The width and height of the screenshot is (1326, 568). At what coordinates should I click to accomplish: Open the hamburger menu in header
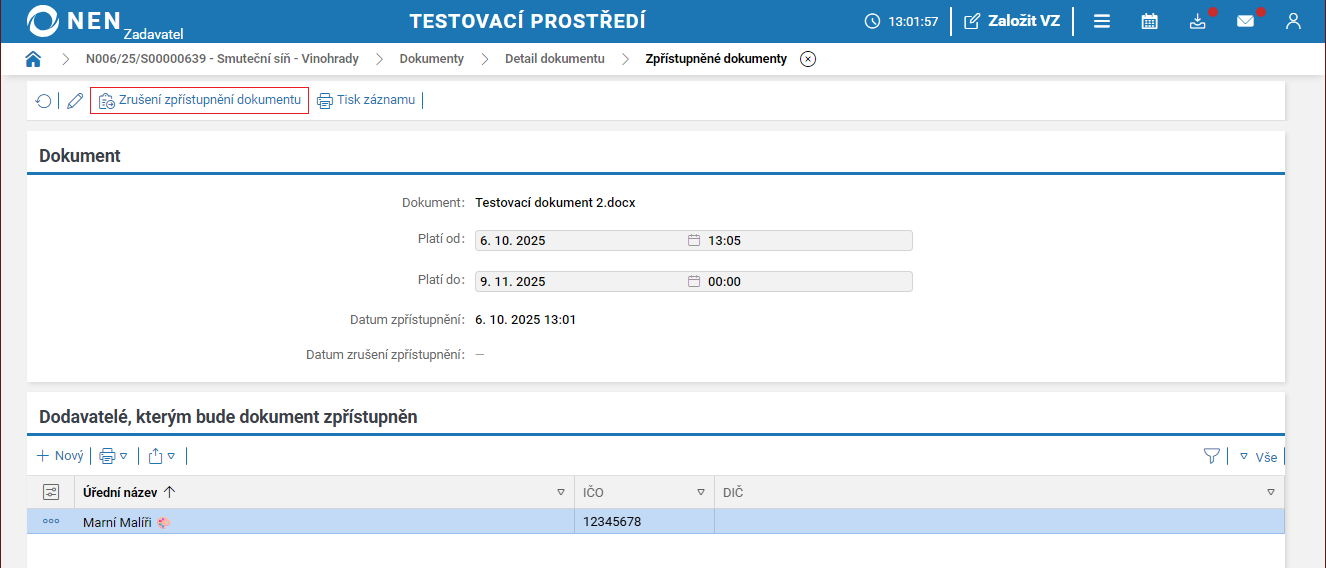tap(1102, 21)
